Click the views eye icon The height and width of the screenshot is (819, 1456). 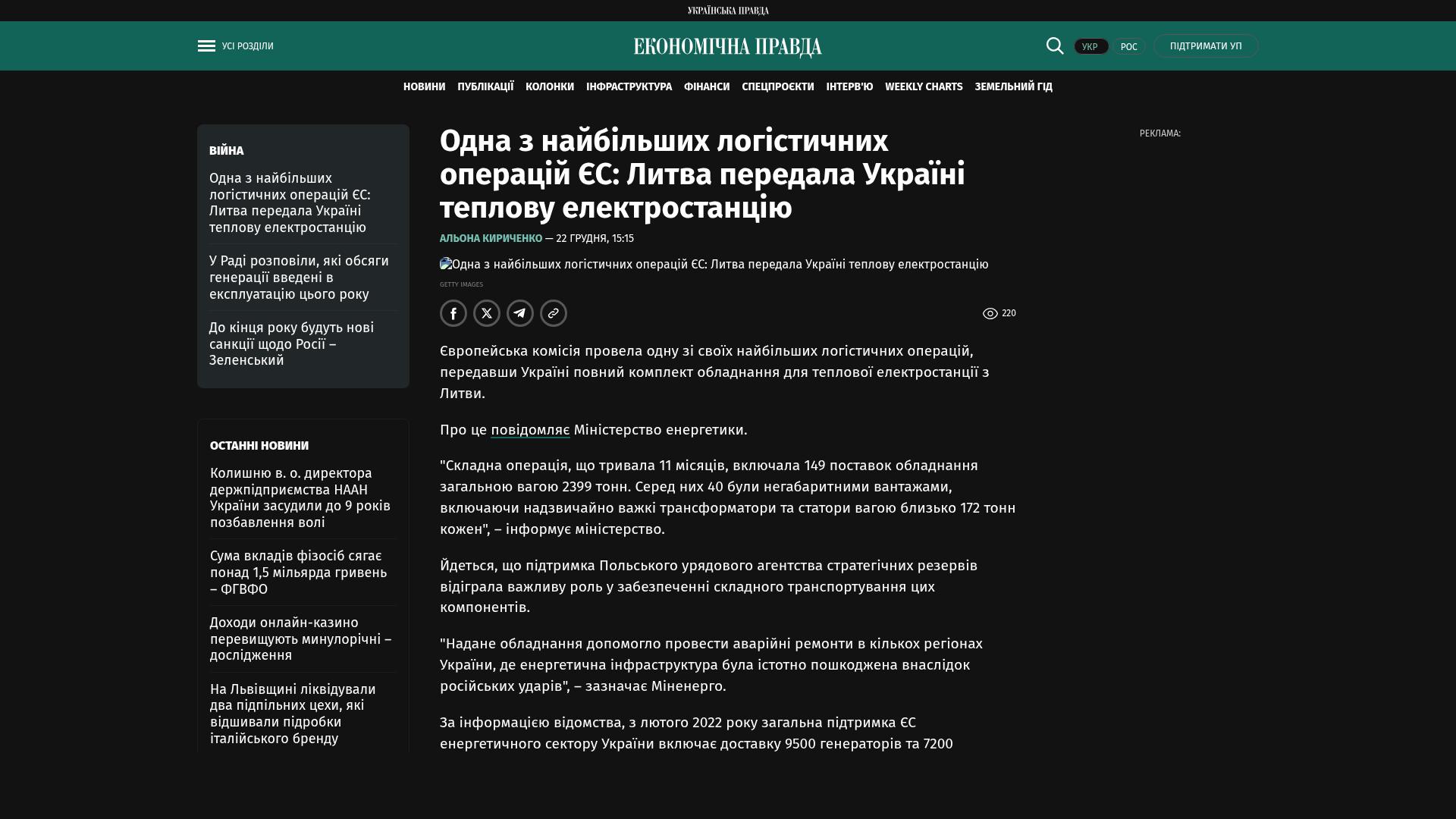pyautogui.click(x=990, y=314)
